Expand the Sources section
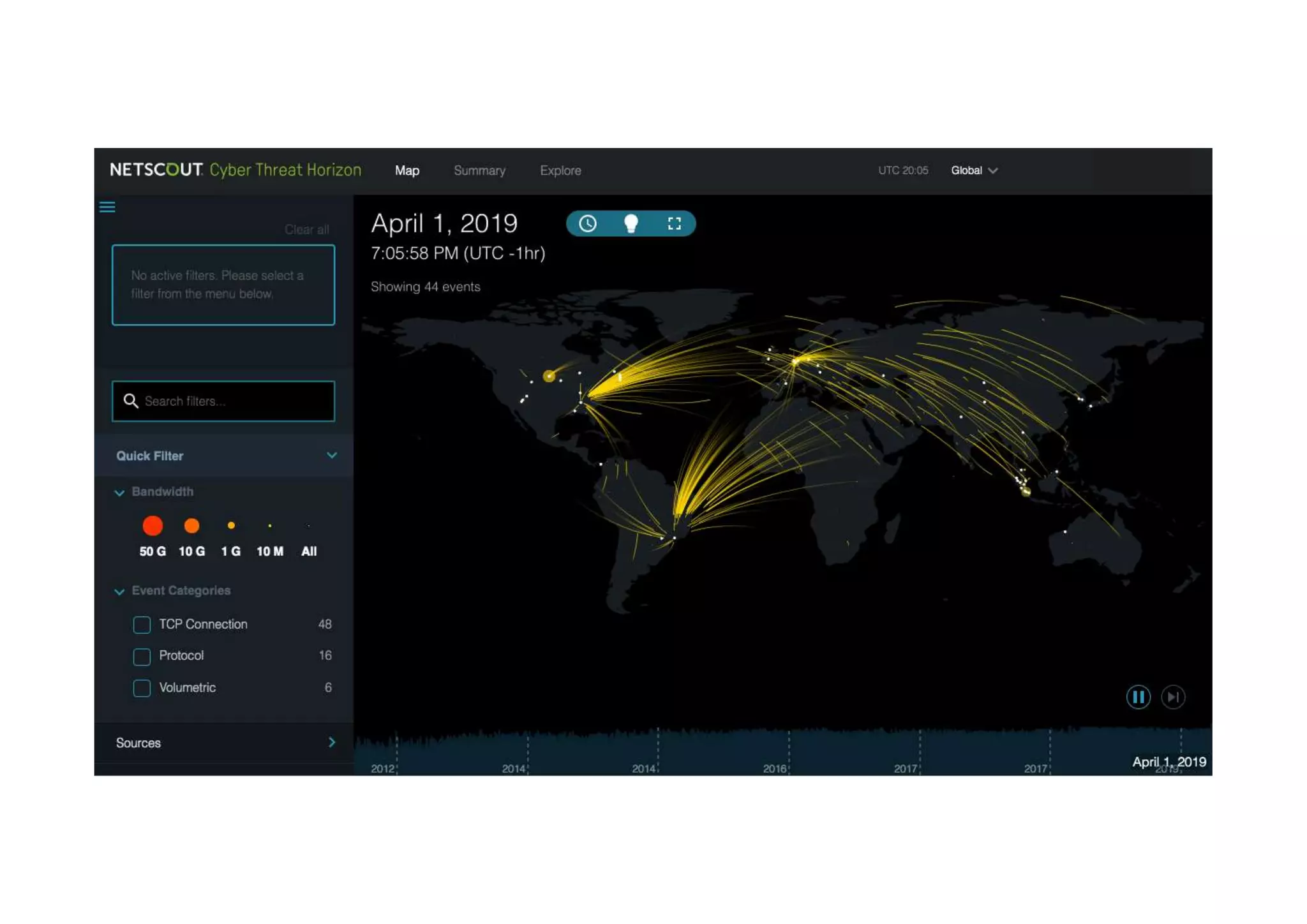 click(x=331, y=743)
